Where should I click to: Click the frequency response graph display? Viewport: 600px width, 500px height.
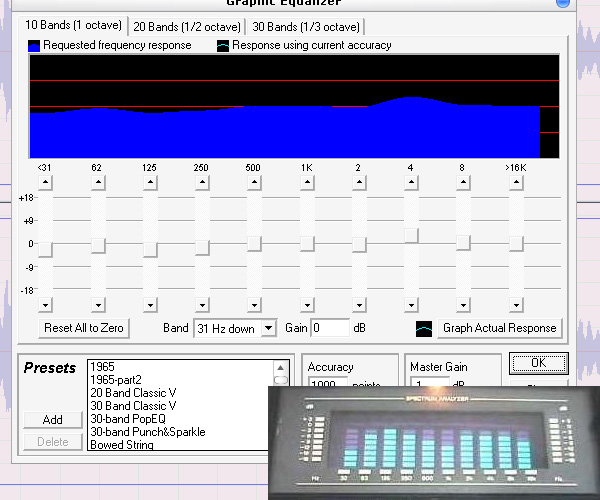click(294, 106)
